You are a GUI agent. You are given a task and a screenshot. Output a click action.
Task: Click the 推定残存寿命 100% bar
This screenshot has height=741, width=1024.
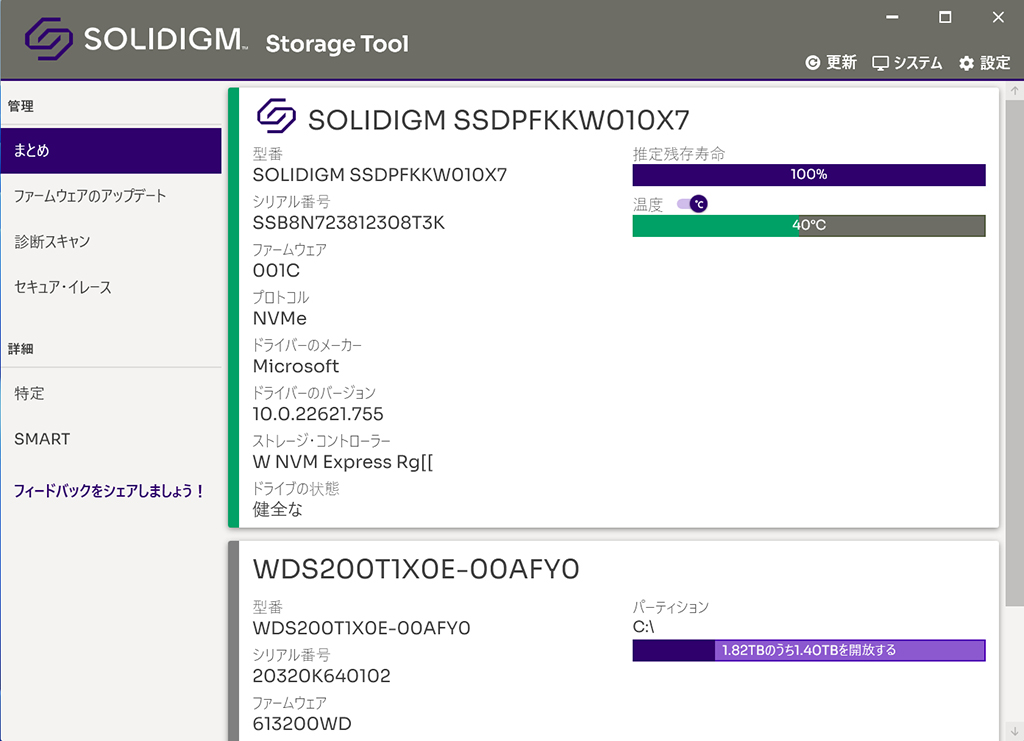point(808,175)
